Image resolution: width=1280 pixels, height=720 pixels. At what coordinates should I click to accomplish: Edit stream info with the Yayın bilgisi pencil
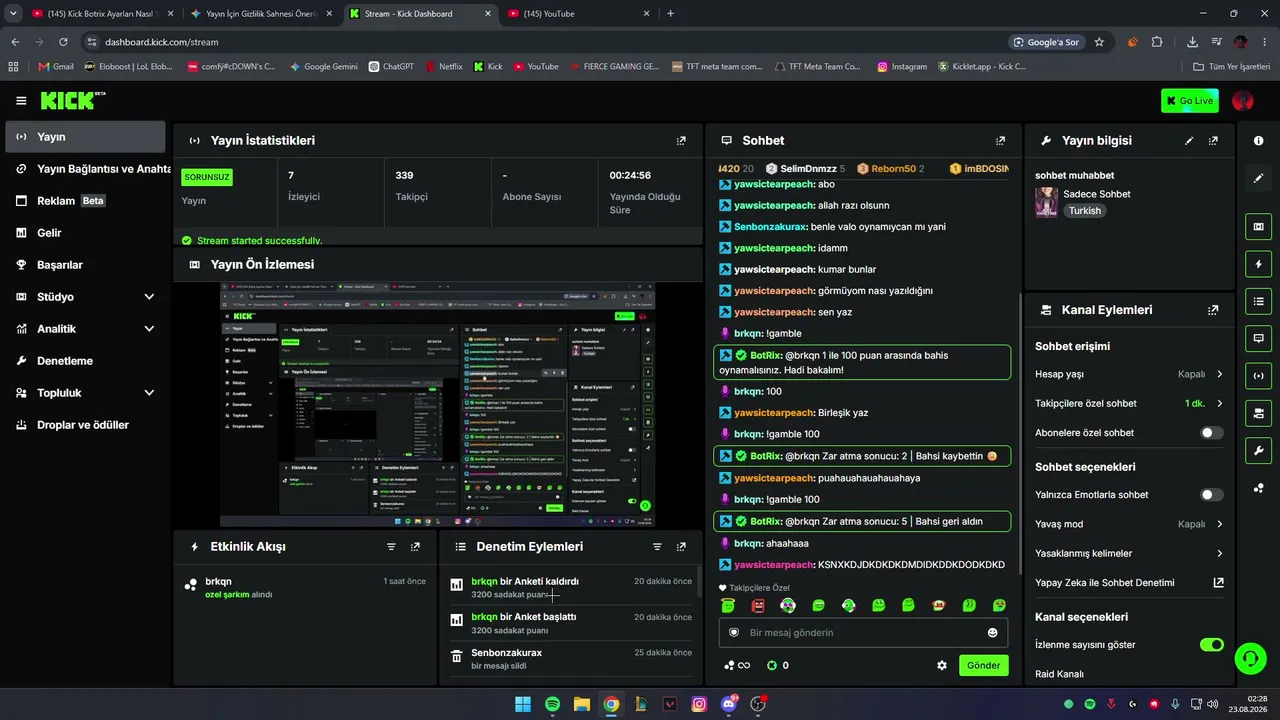(1189, 141)
